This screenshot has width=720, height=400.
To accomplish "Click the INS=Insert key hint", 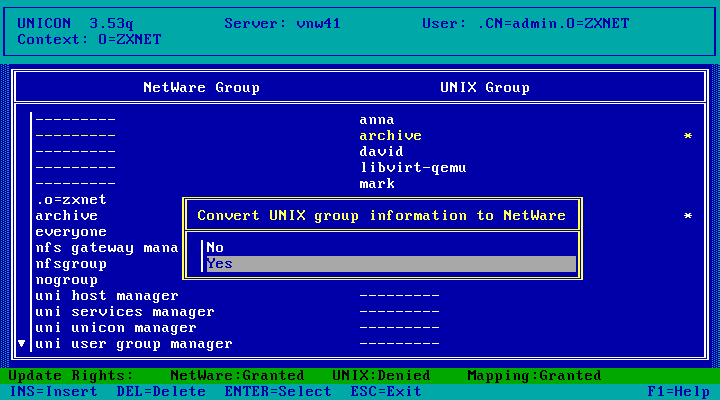I will pos(53,391).
